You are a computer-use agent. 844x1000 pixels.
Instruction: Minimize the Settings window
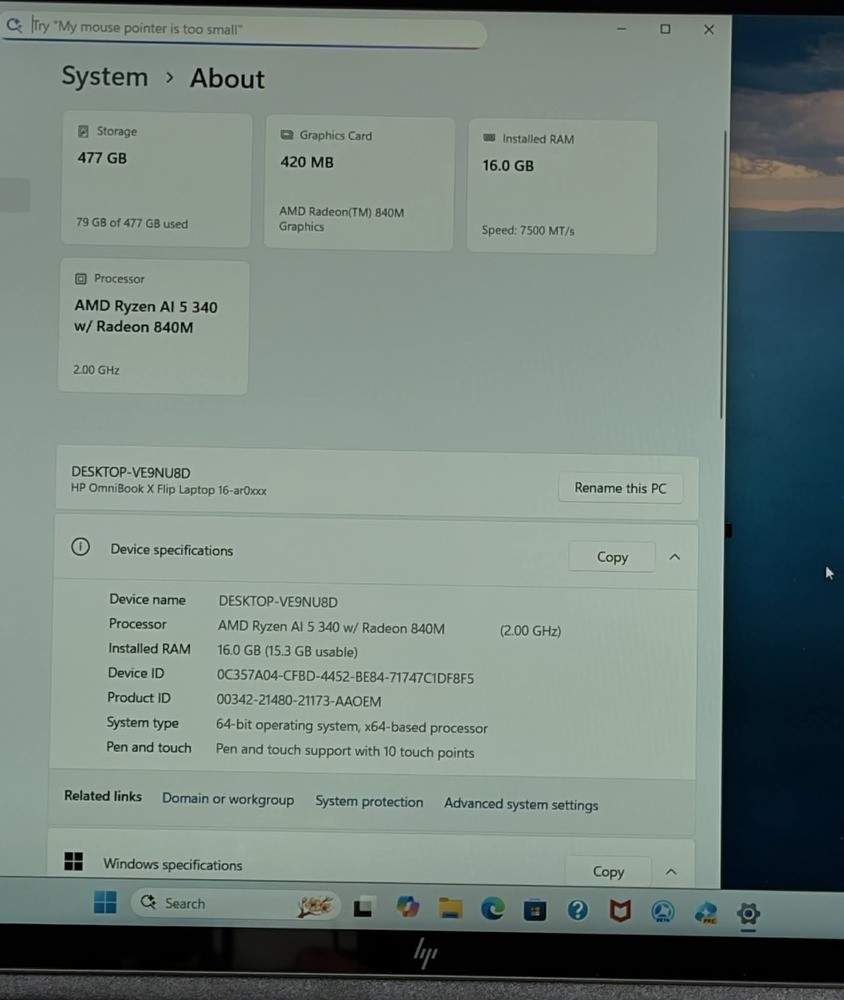pyautogui.click(x=621, y=29)
